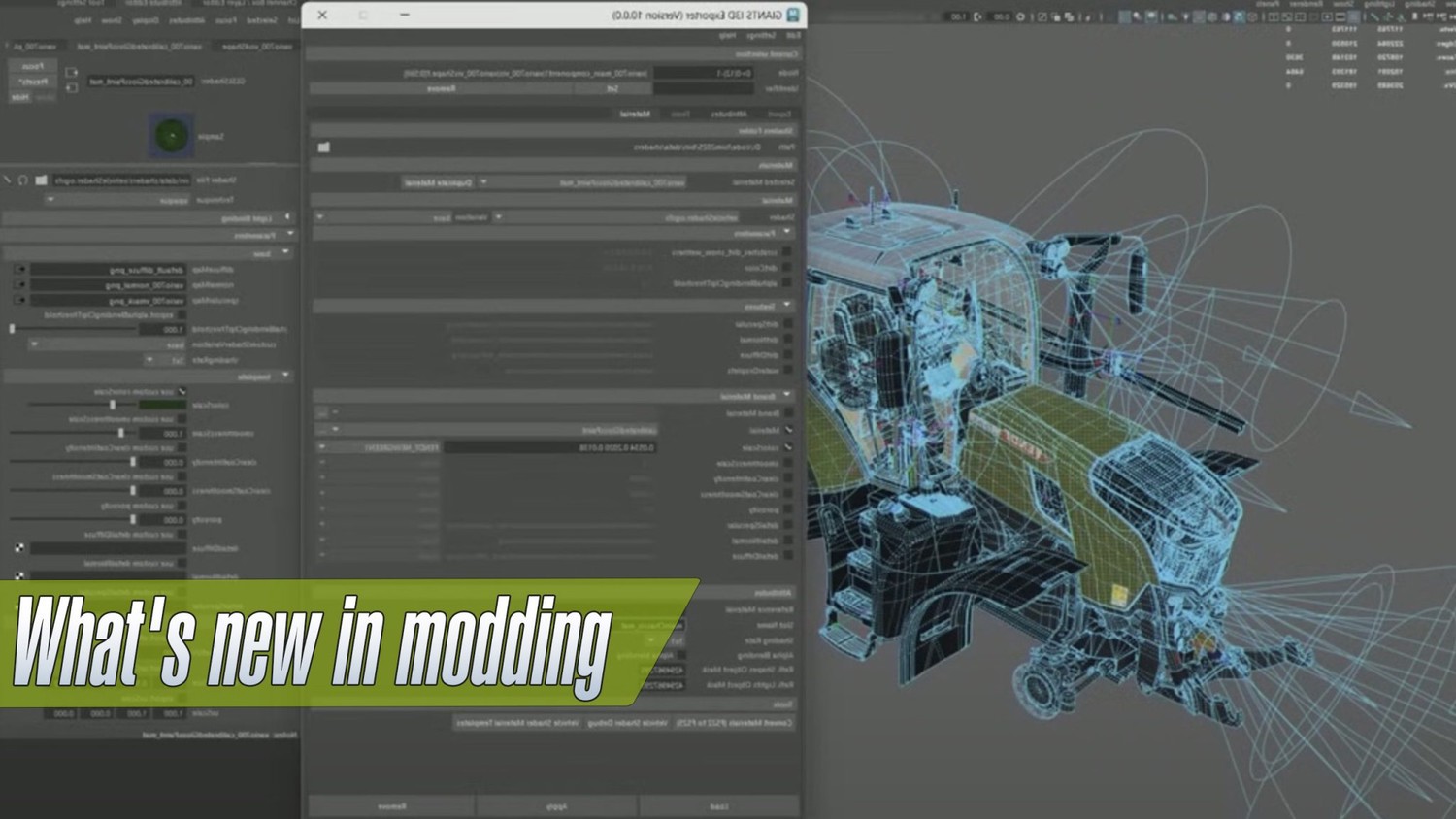This screenshot has width=1456, height=819.
Task: Click the Shader File reload icon
Action: tap(23, 180)
